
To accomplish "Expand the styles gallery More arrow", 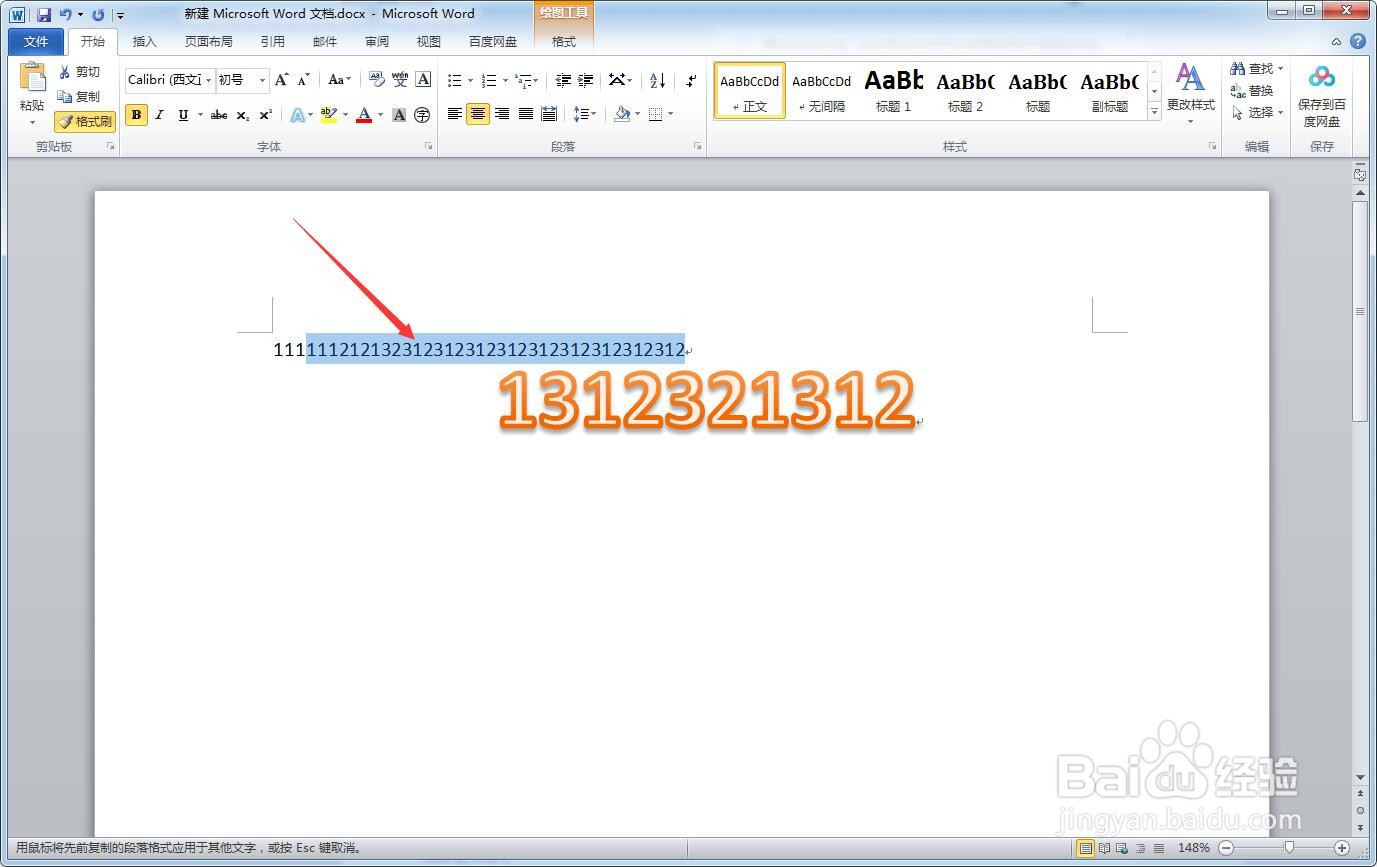I will click(x=1154, y=113).
